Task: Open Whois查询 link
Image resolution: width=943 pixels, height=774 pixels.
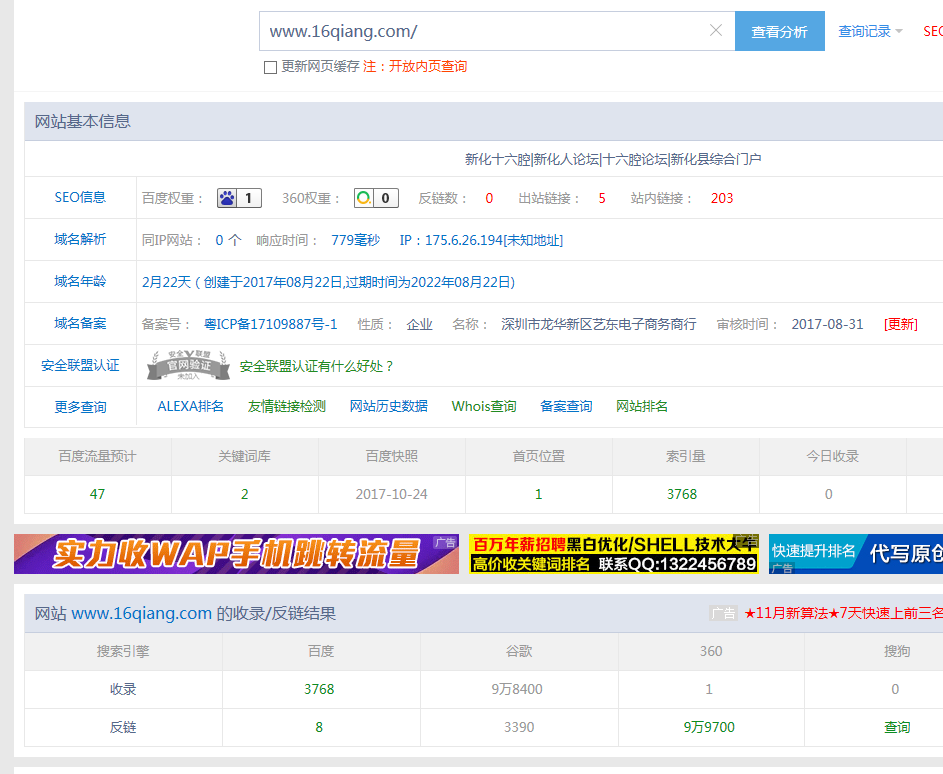Action: [484, 406]
